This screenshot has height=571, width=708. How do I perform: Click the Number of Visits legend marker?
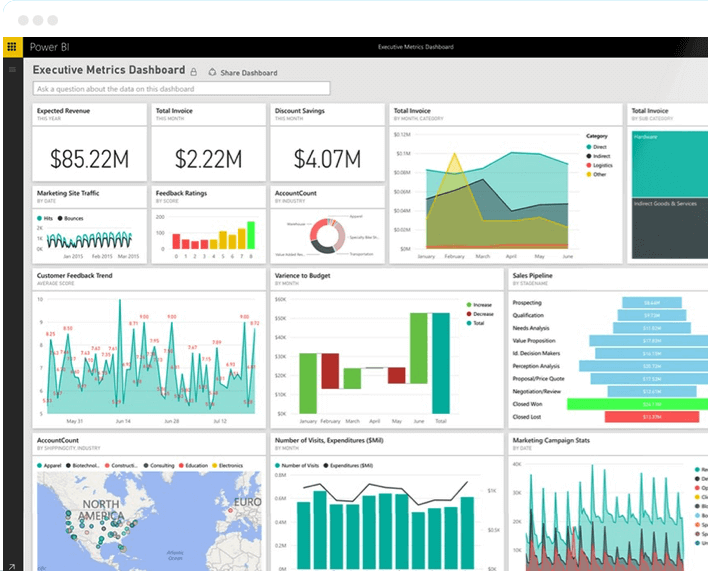(277, 465)
